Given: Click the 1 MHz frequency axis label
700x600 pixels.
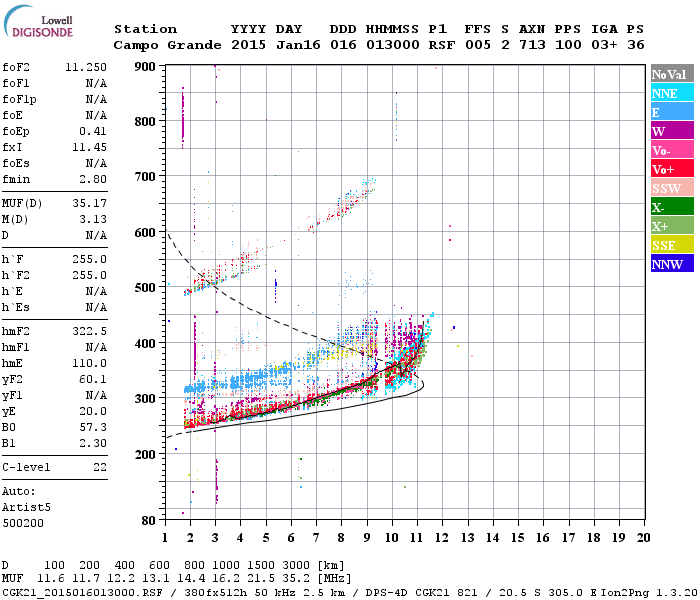Looking at the screenshot, I should click(165, 538).
